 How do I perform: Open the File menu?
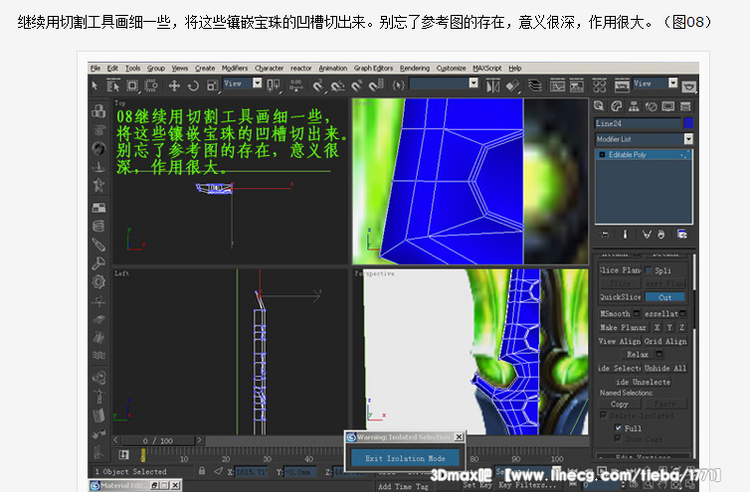[x=95, y=68]
